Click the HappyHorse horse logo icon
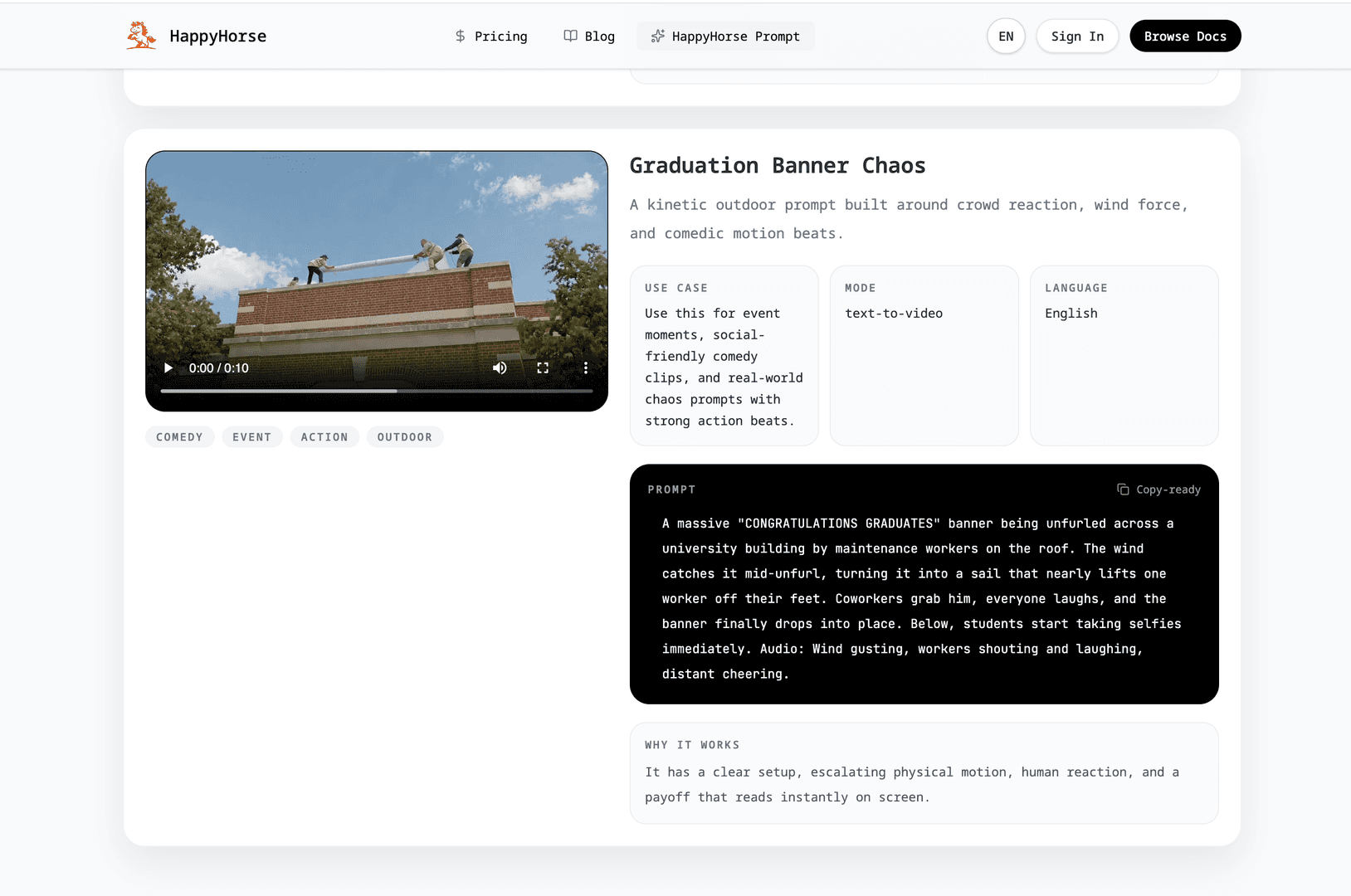The image size is (1351, 896). pyautogui.click(x=141, y=36)
